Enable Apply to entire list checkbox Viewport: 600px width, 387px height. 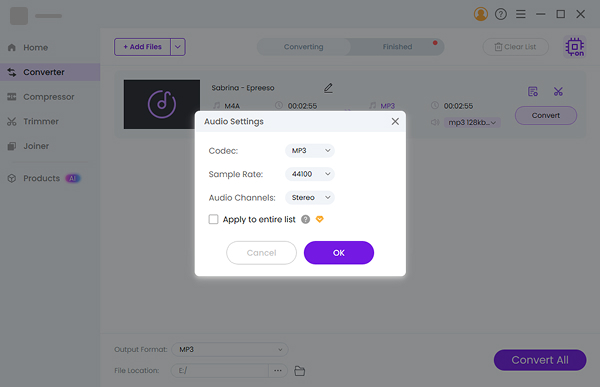(213, 219)
